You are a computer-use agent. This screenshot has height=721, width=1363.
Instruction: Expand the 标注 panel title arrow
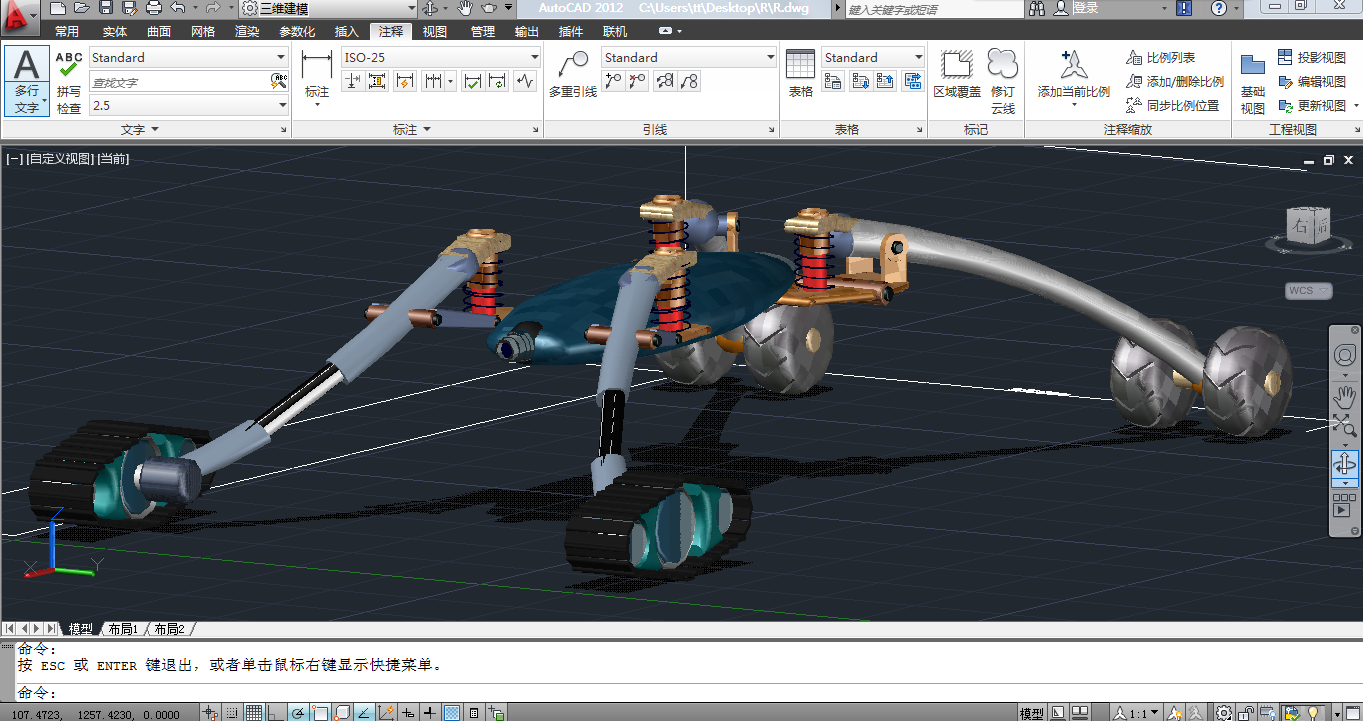427,130
